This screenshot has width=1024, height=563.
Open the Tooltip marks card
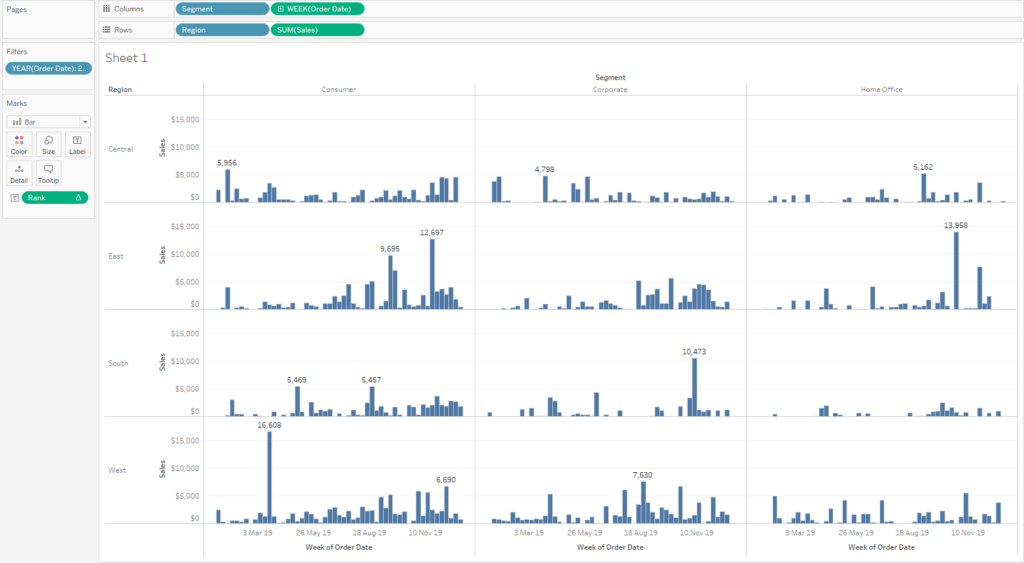pos(48,173)
